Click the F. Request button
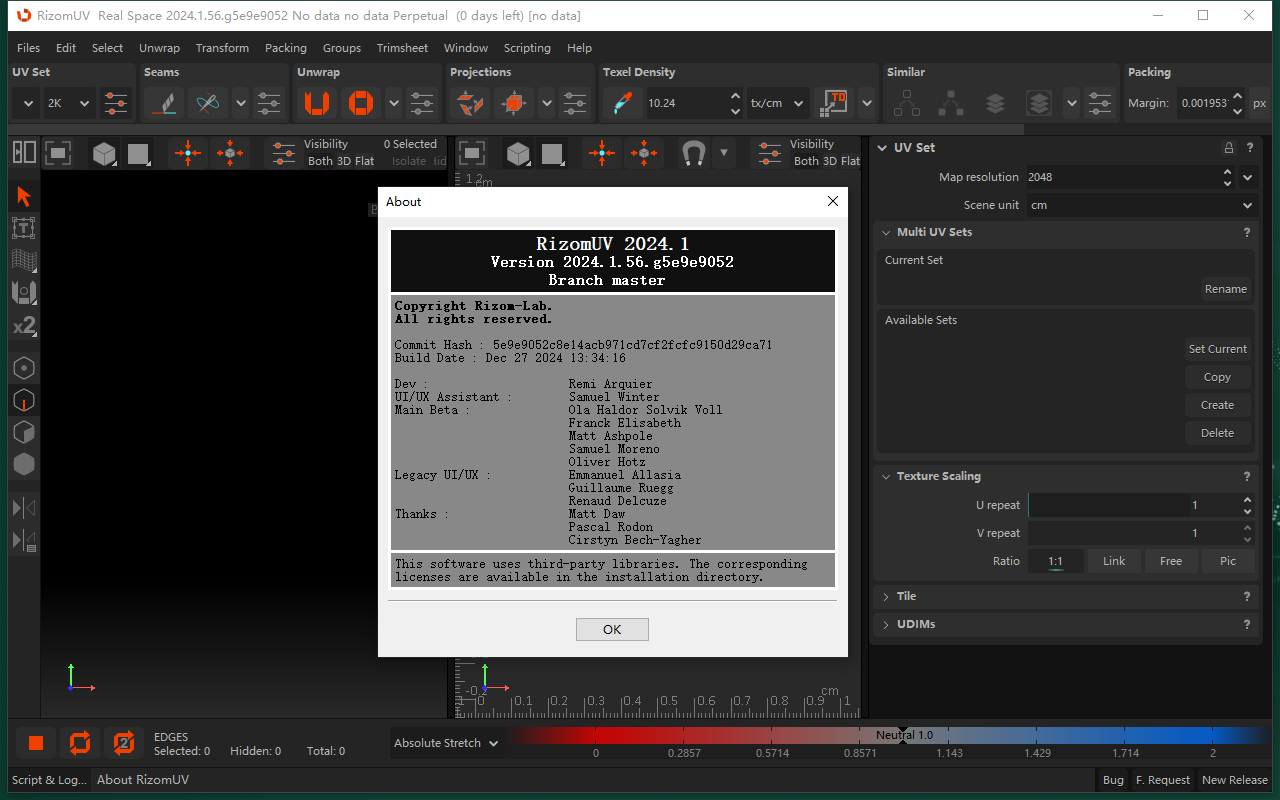This screenshot has width=1280, height=800. click(x=1163, y=780)
